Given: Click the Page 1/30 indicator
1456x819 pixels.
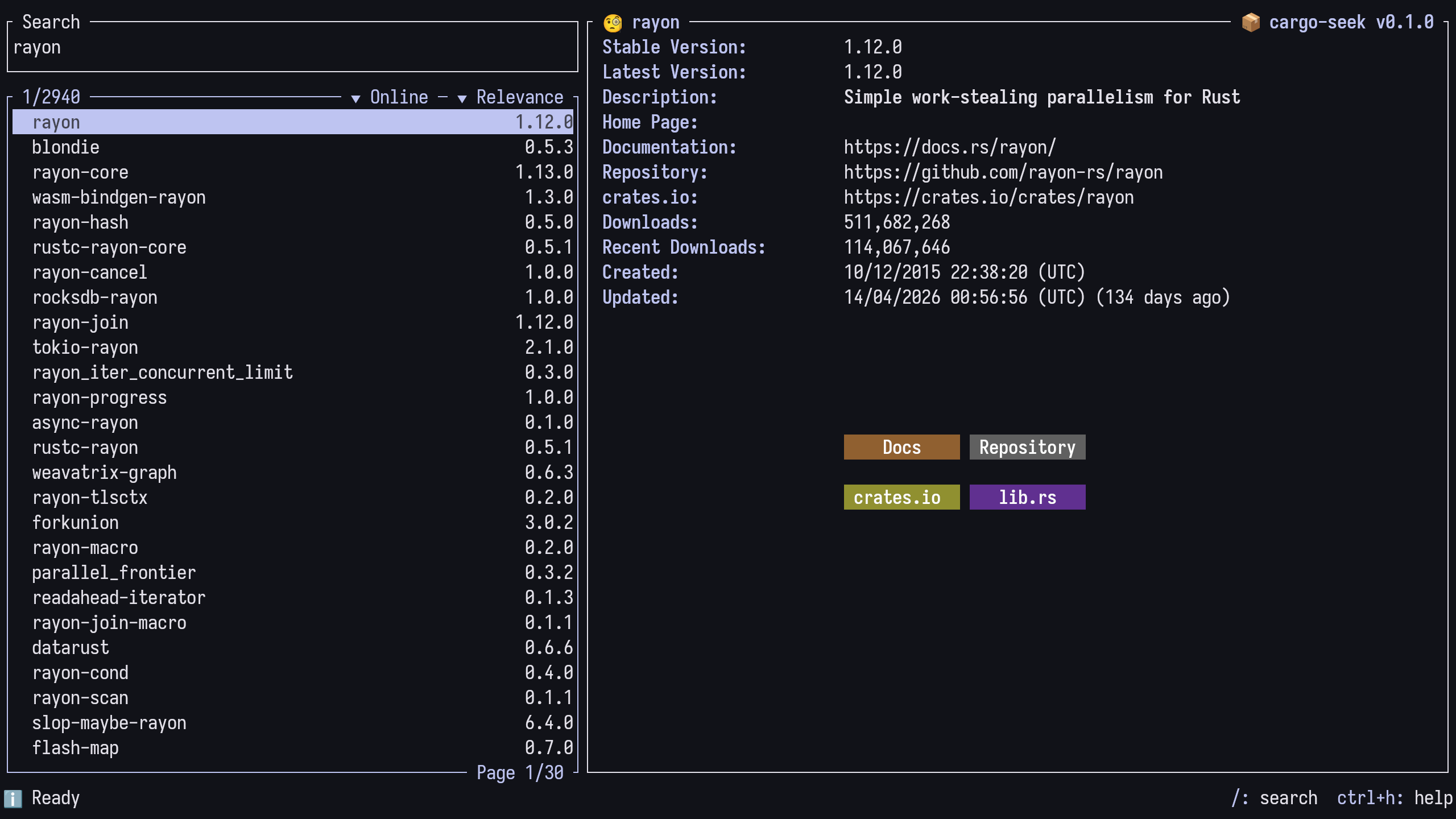Looking at the screenshot, I should [520, 772].
